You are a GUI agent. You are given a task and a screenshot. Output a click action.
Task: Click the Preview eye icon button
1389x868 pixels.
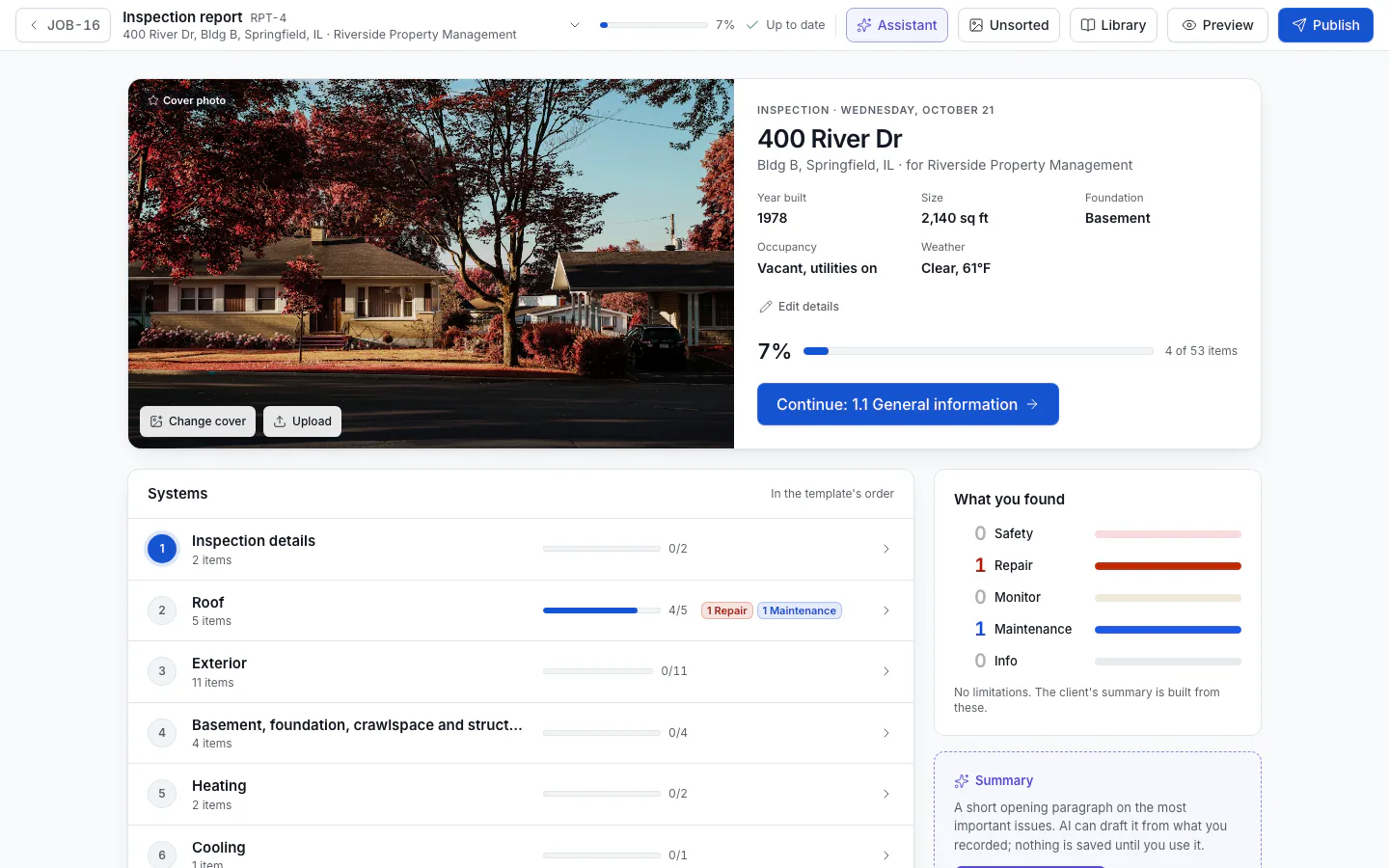click(1217, 25)
